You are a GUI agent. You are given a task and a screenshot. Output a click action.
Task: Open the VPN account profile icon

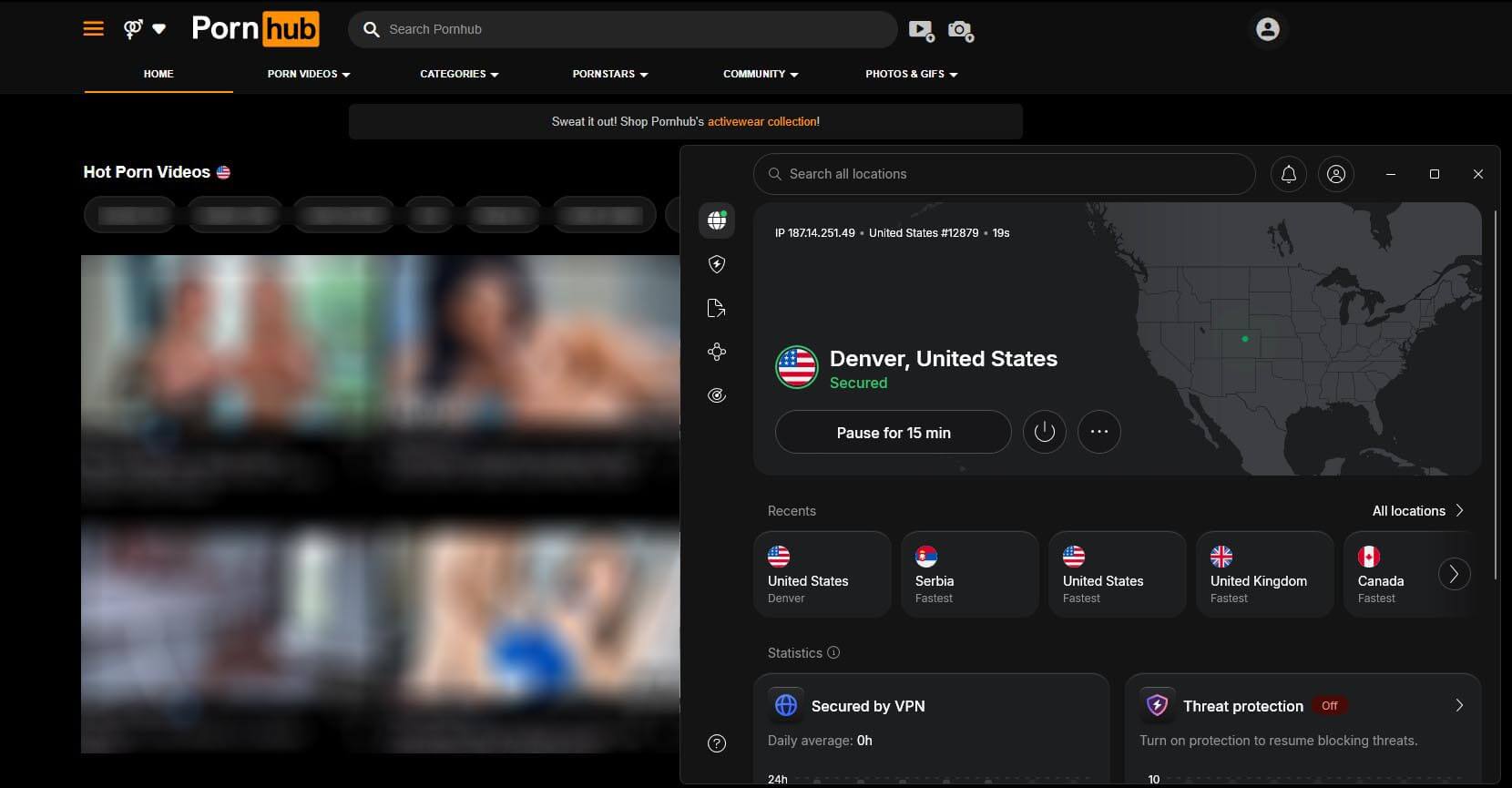click(x=1336, y=174)
